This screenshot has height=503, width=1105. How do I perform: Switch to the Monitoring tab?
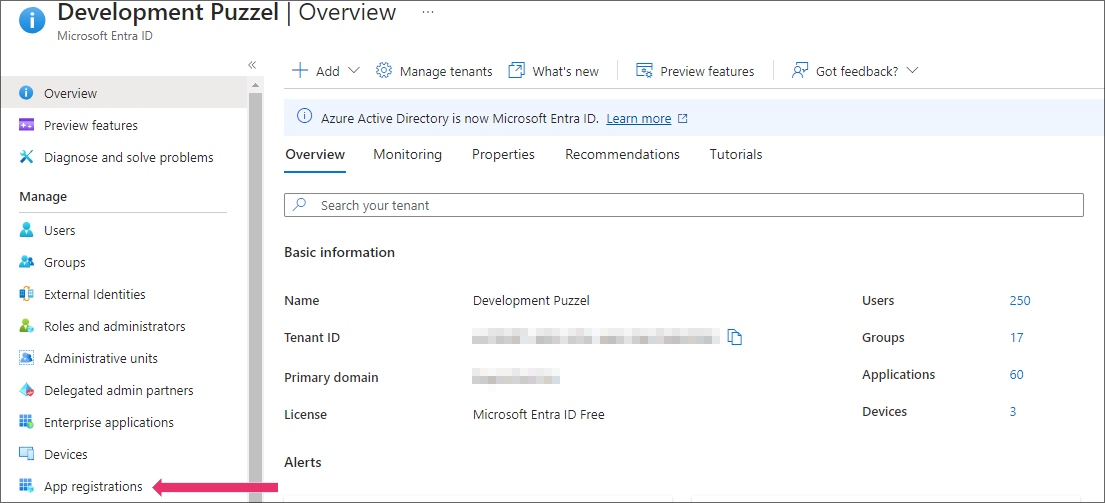tap(407, 155)
